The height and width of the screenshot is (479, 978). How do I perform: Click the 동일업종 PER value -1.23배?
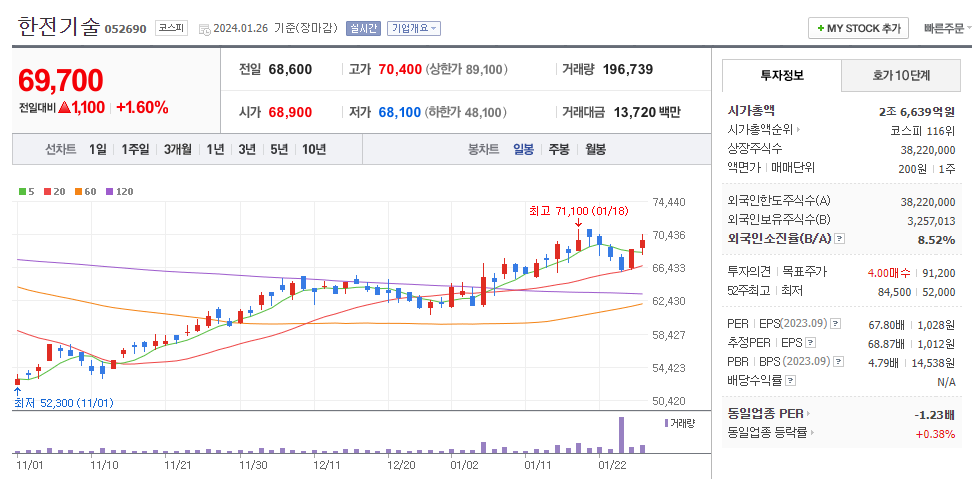pos(934,414)
